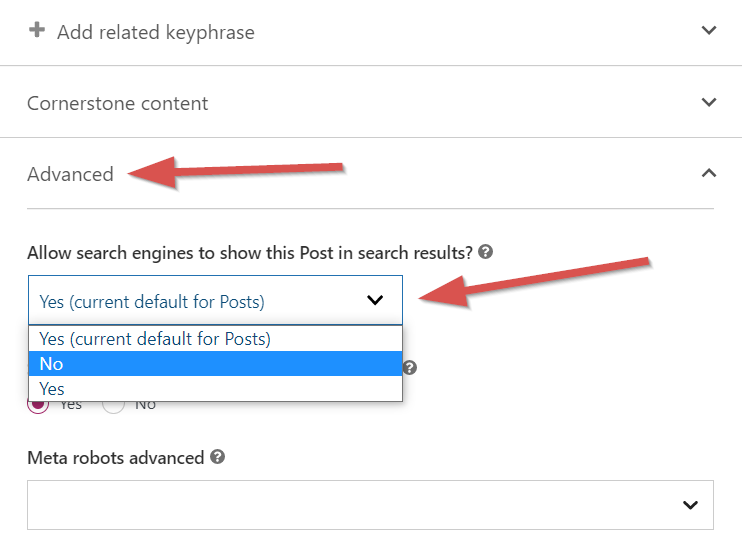742x554 pixels.
Task: Click the Cornerstone content heading
Action: (x=118, y=103)
